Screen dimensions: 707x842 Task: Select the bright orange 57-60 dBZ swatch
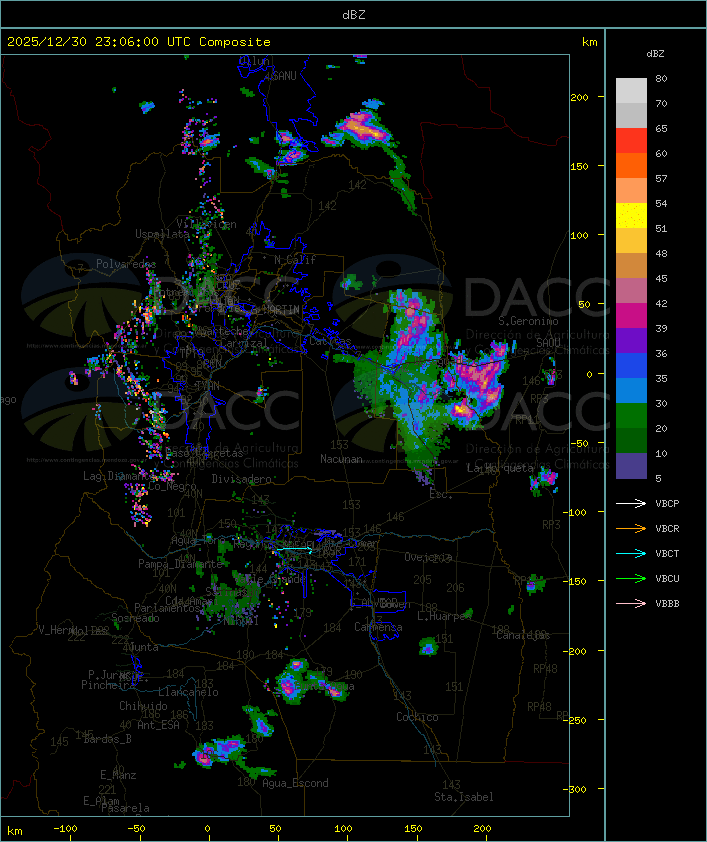[x=631, y=165]
